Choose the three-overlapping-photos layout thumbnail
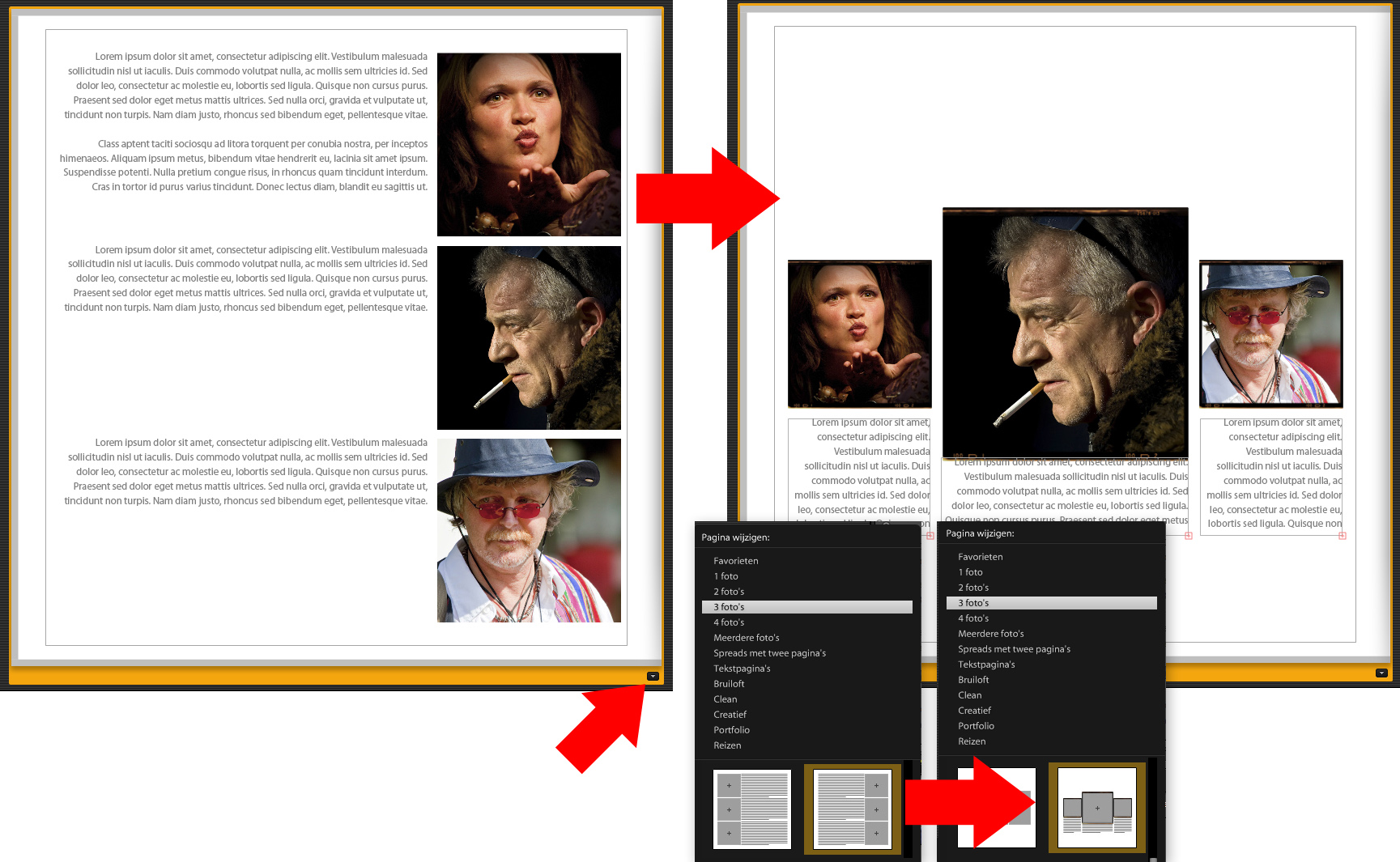Screen dimensions: 1400x862 pyautogui.click(x=1097, y=808)
